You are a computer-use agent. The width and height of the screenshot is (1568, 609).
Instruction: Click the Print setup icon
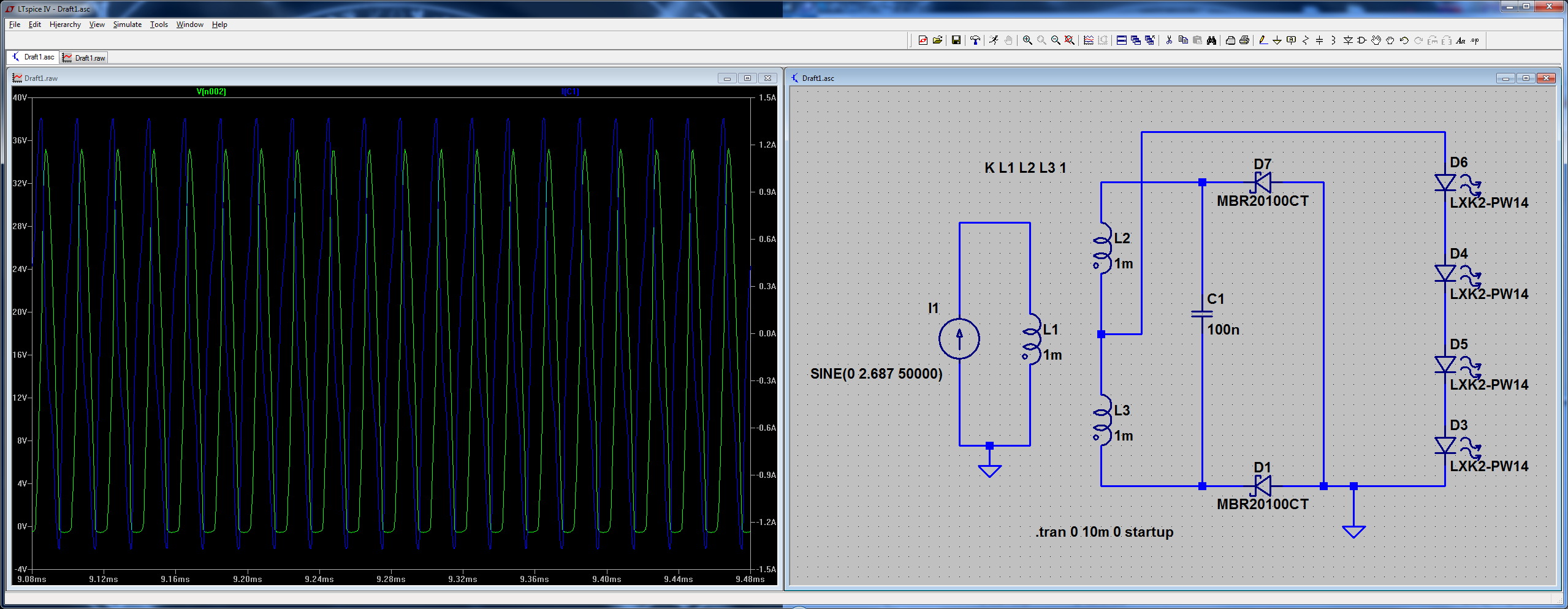point(1230,40)
